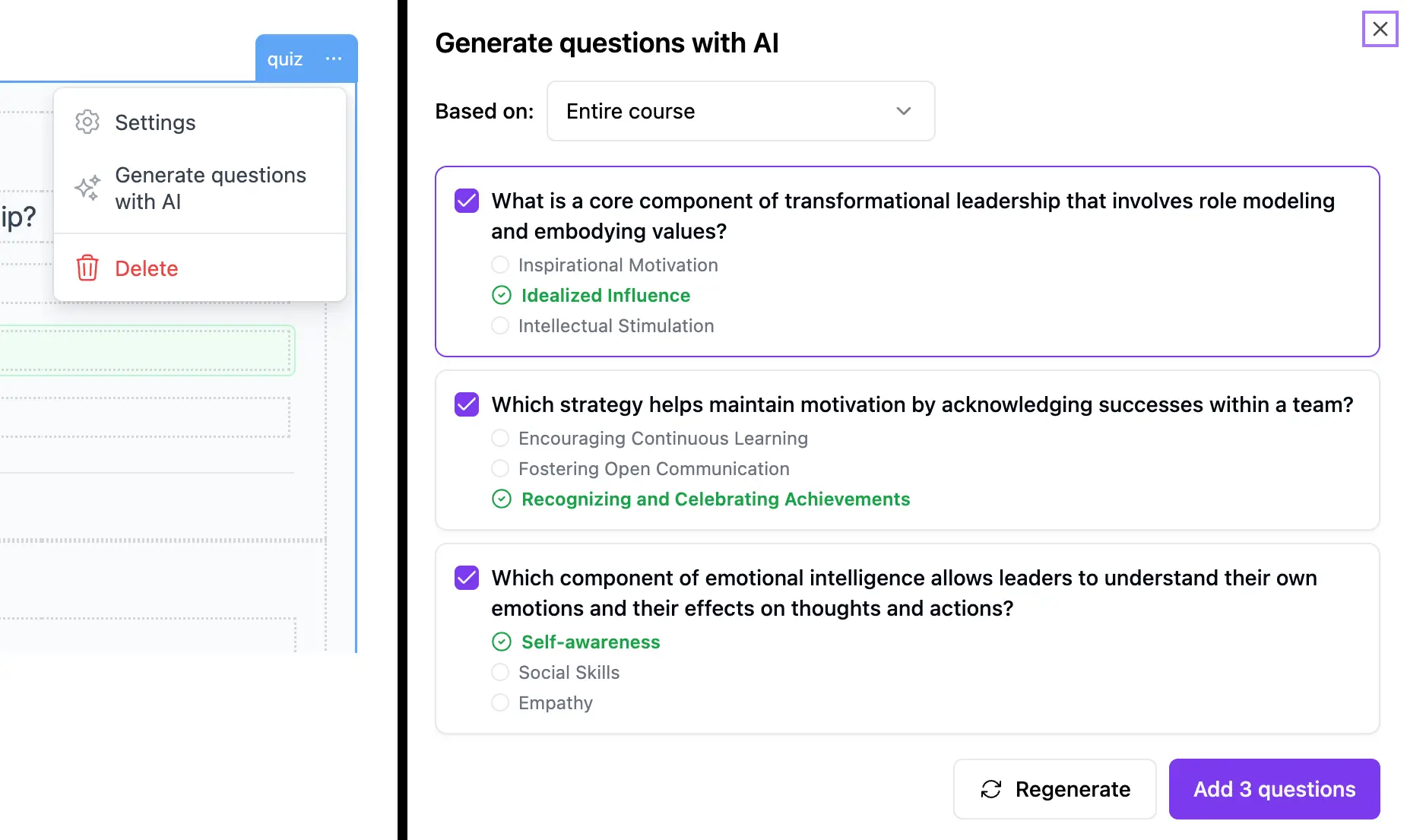Screen dimensions: 1407x840
Task: Uncheck the emotional intelligence question
Action: pyautogui.click(x=466, y=578)
